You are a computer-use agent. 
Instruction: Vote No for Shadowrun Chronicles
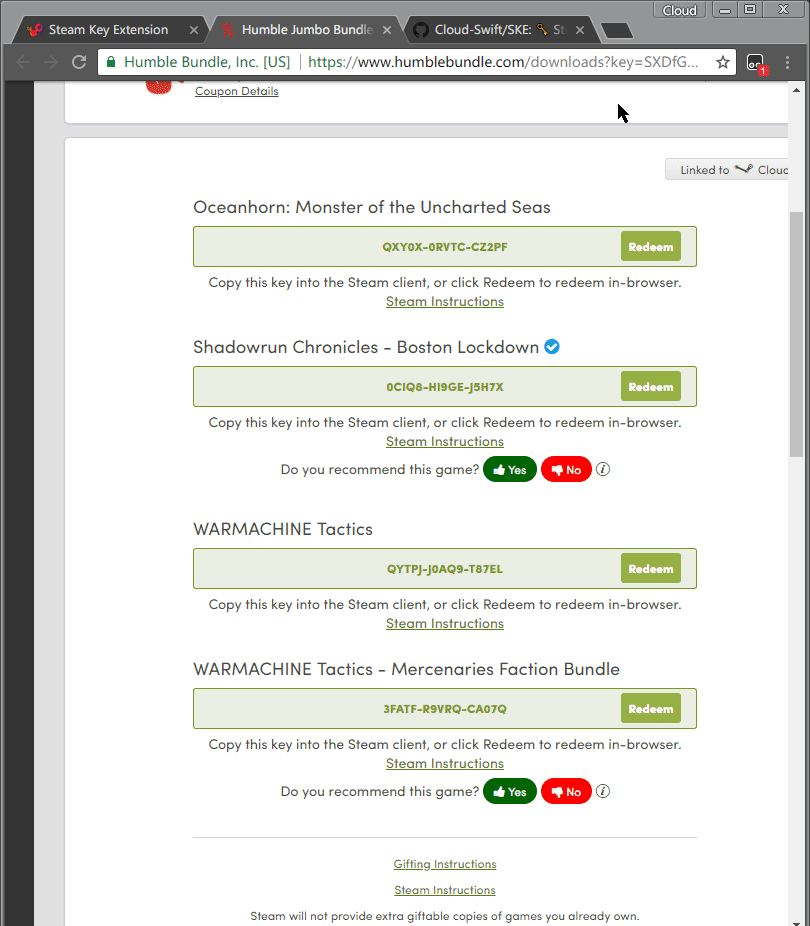pyautogui.click(x=566, y=469)
